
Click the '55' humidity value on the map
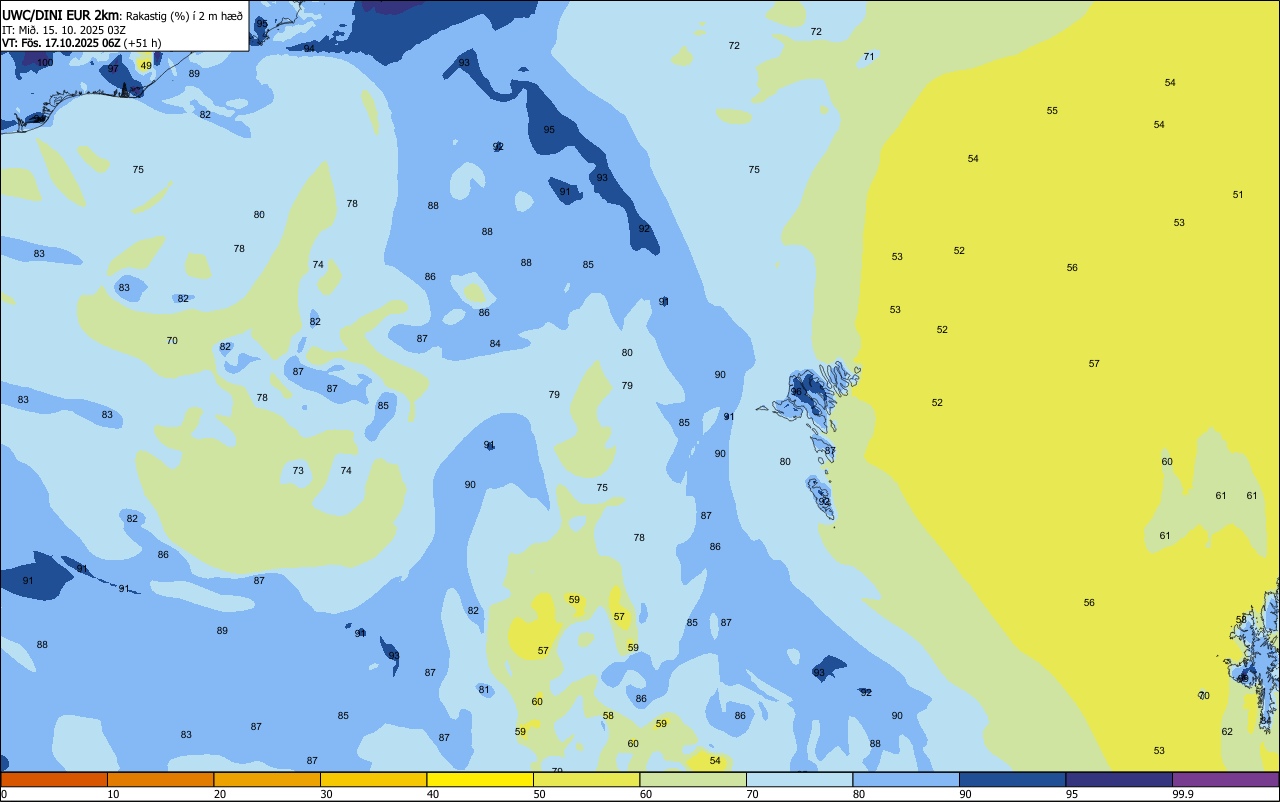1052,111
